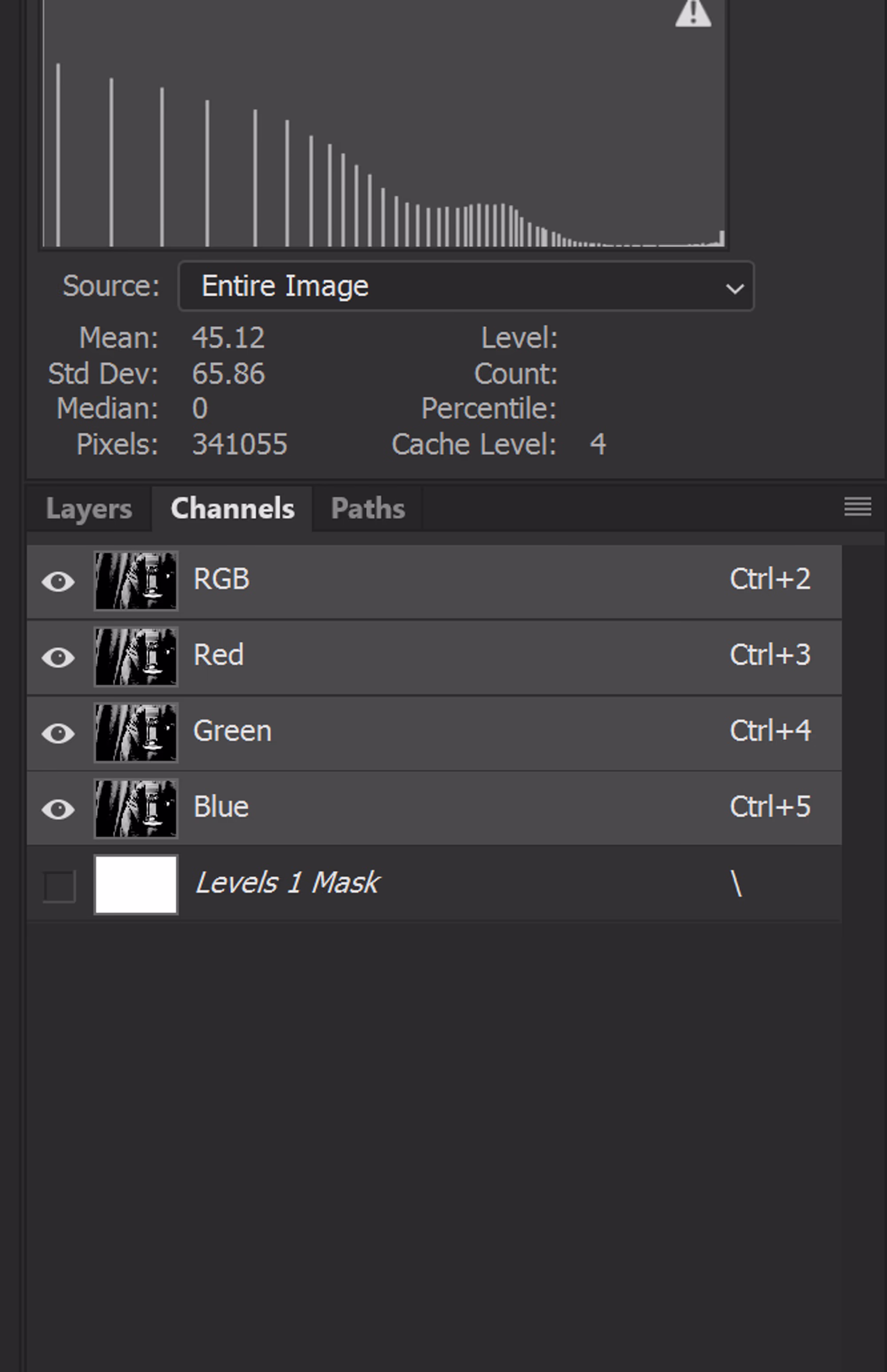This screenshot has height=1372, width=887.
Task: Click the Source dropdown chevron arrow
Action: 734,287
